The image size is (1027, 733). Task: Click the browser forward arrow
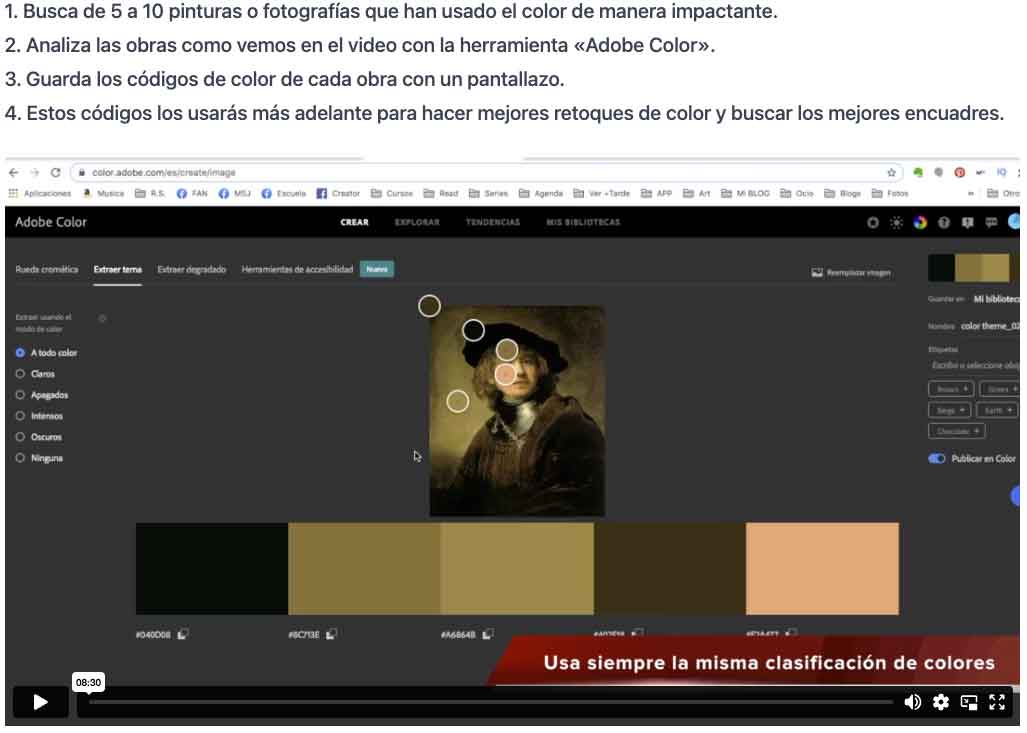point(35,172)
